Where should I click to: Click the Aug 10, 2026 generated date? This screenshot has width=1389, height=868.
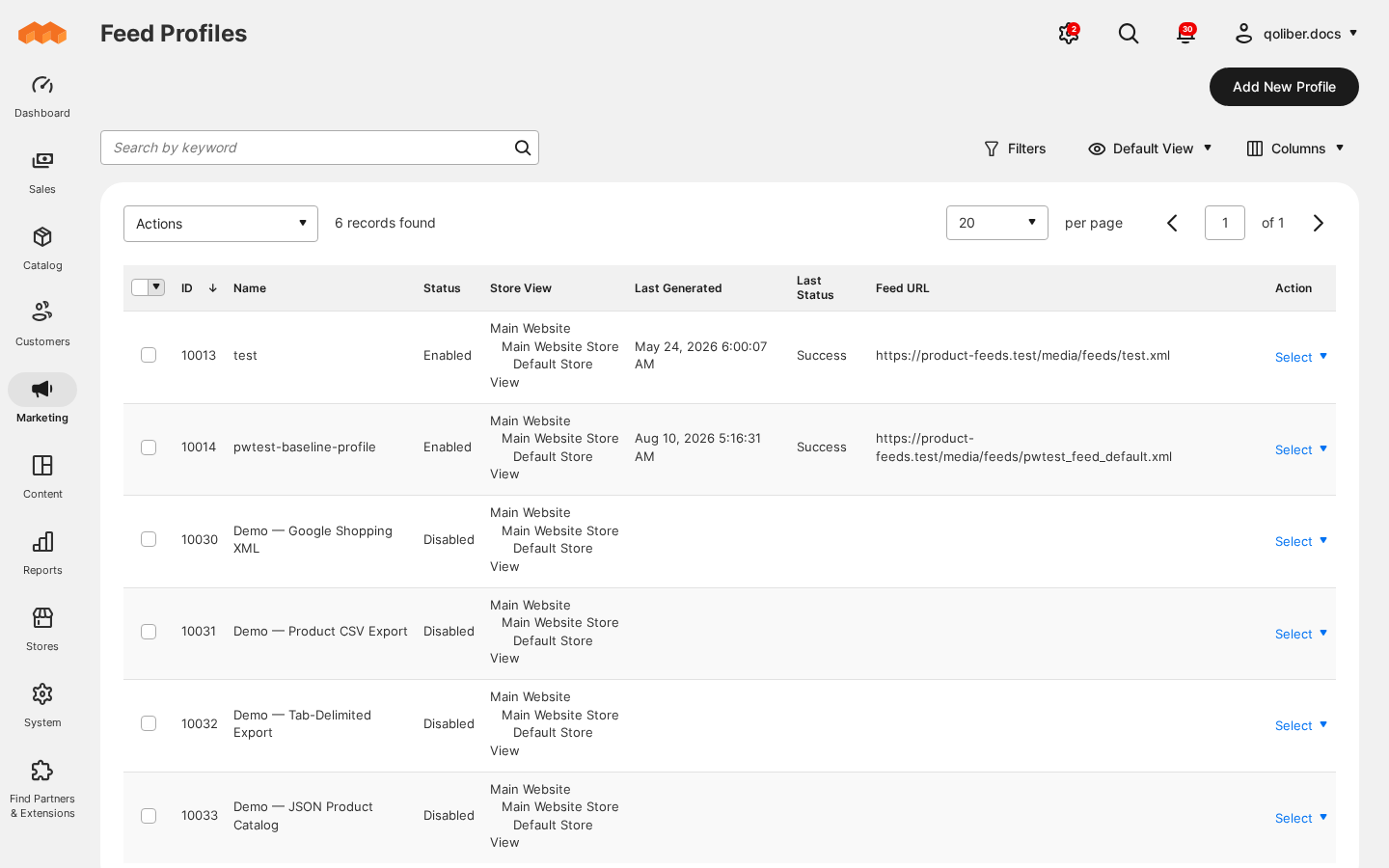pos(697,448)
